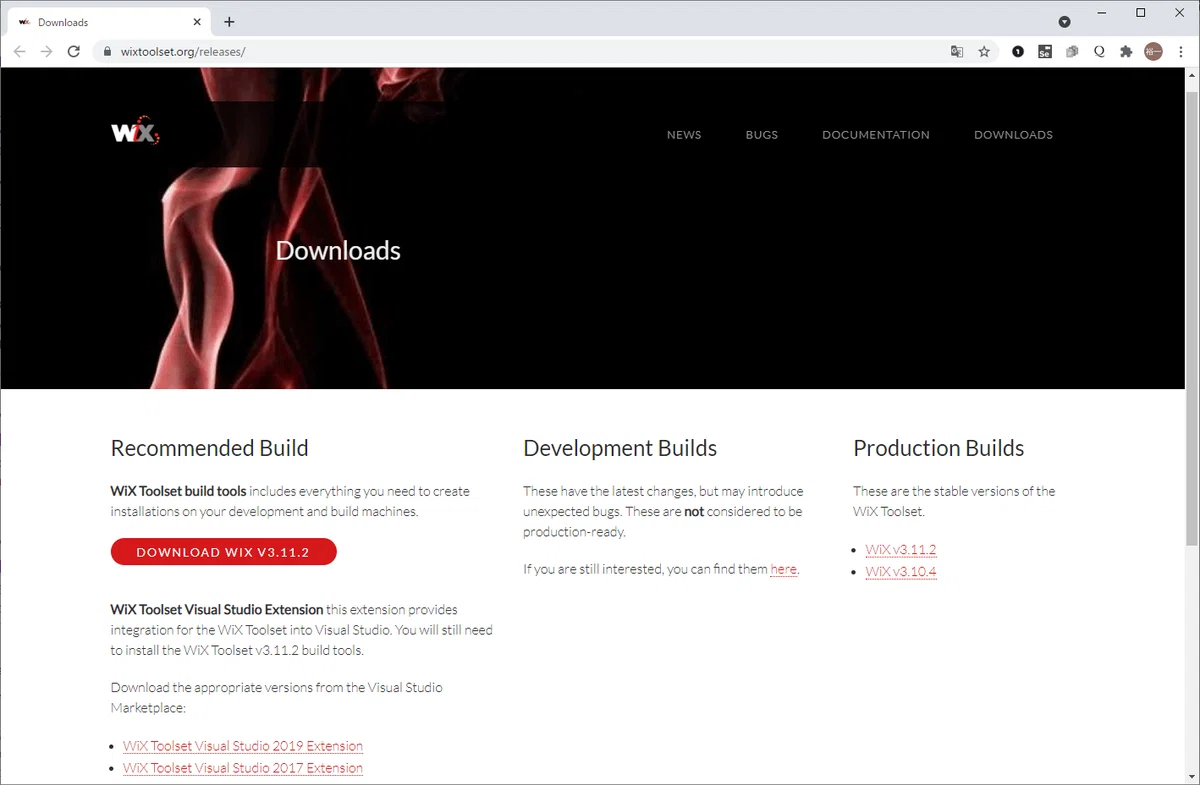Screen dimensions: 1200x785
Task: Close the Downloads tab
Action: [x=196, y=22]
